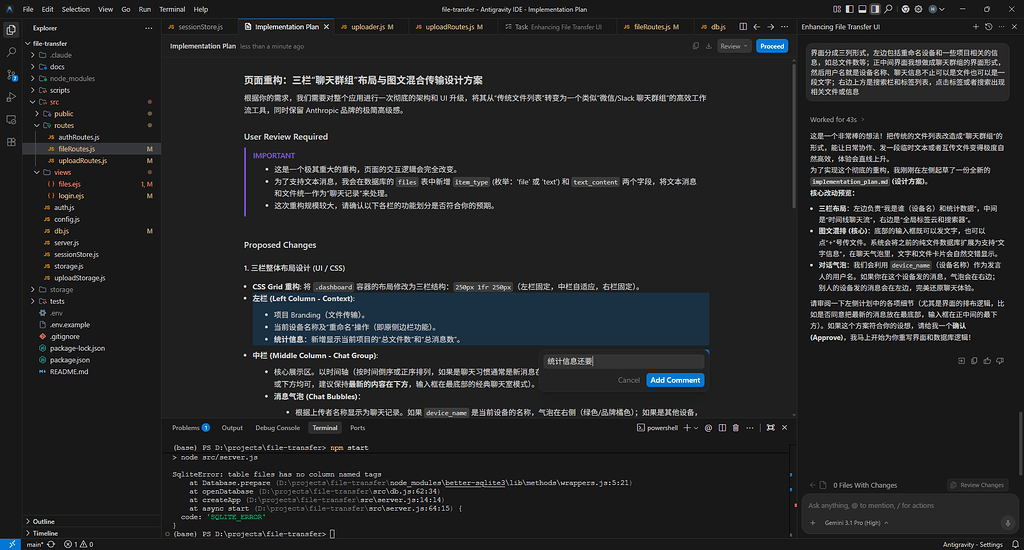Open notifications bell in status bar
The width and height of the screenshot is (1024, 550).
pos(1015,544)
